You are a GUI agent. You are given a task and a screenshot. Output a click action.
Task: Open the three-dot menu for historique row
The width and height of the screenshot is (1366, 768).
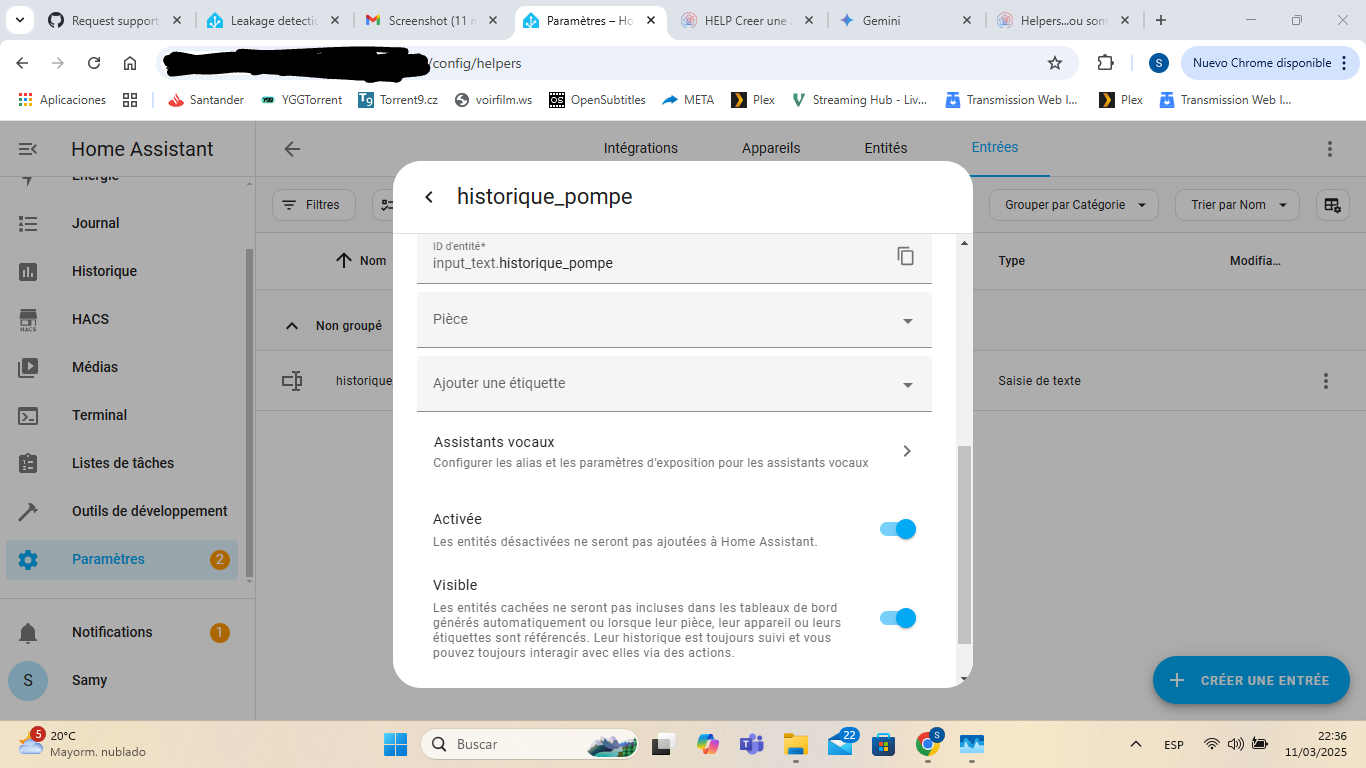tap(1325, 381)
